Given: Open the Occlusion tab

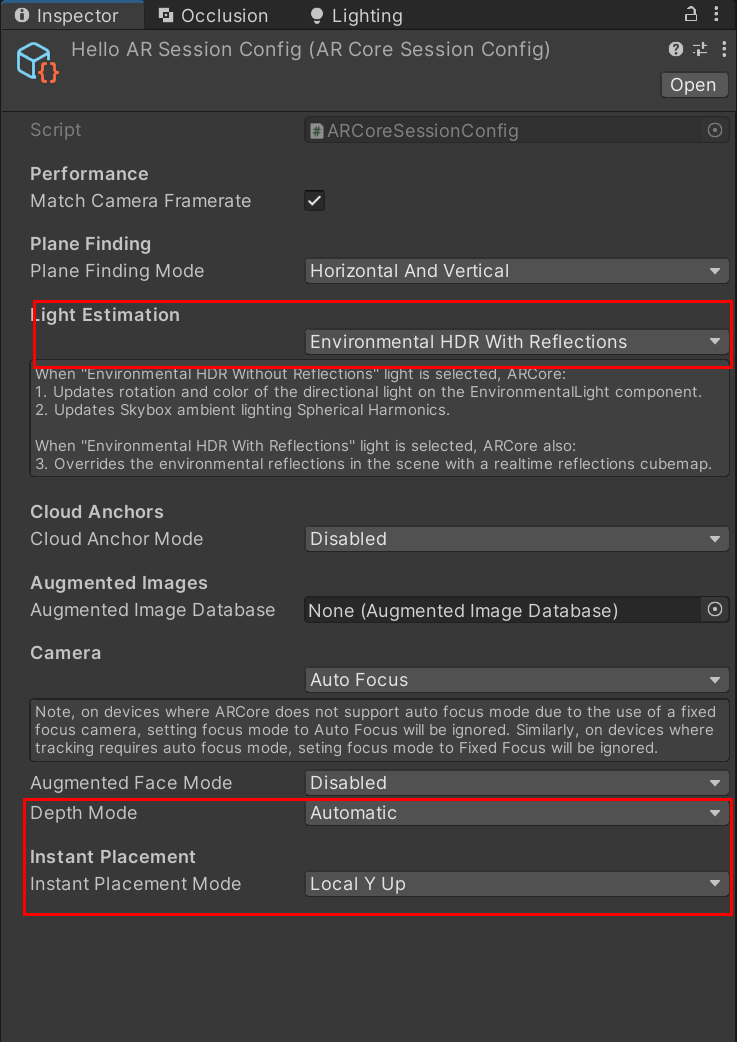Looking at the screenshot, I should coord(214,15).
